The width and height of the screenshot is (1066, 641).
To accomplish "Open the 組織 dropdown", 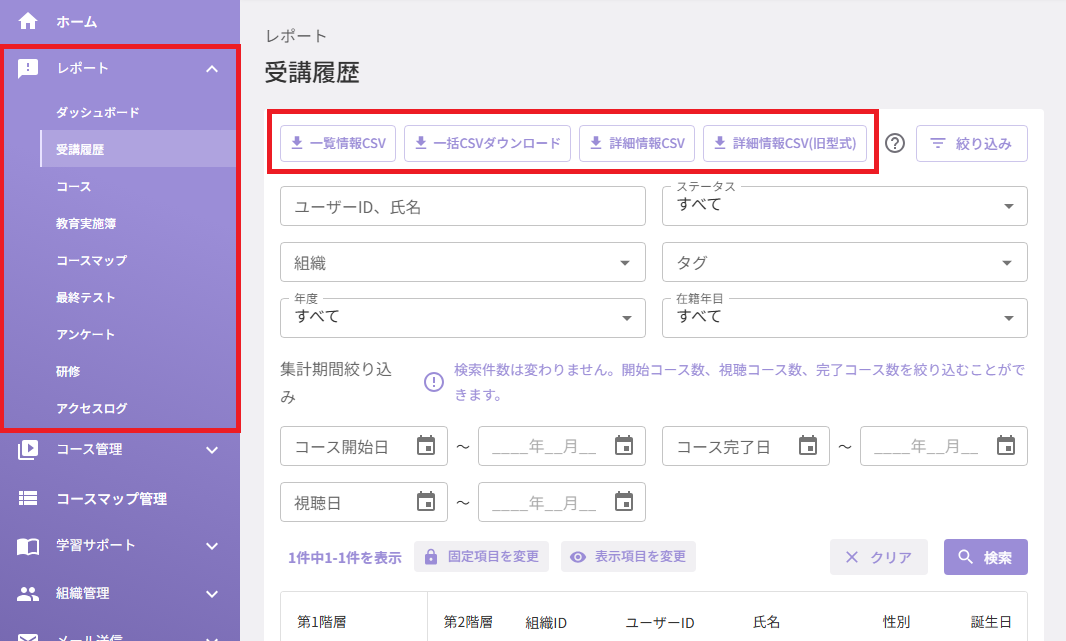I will click(x=462, y=262).
